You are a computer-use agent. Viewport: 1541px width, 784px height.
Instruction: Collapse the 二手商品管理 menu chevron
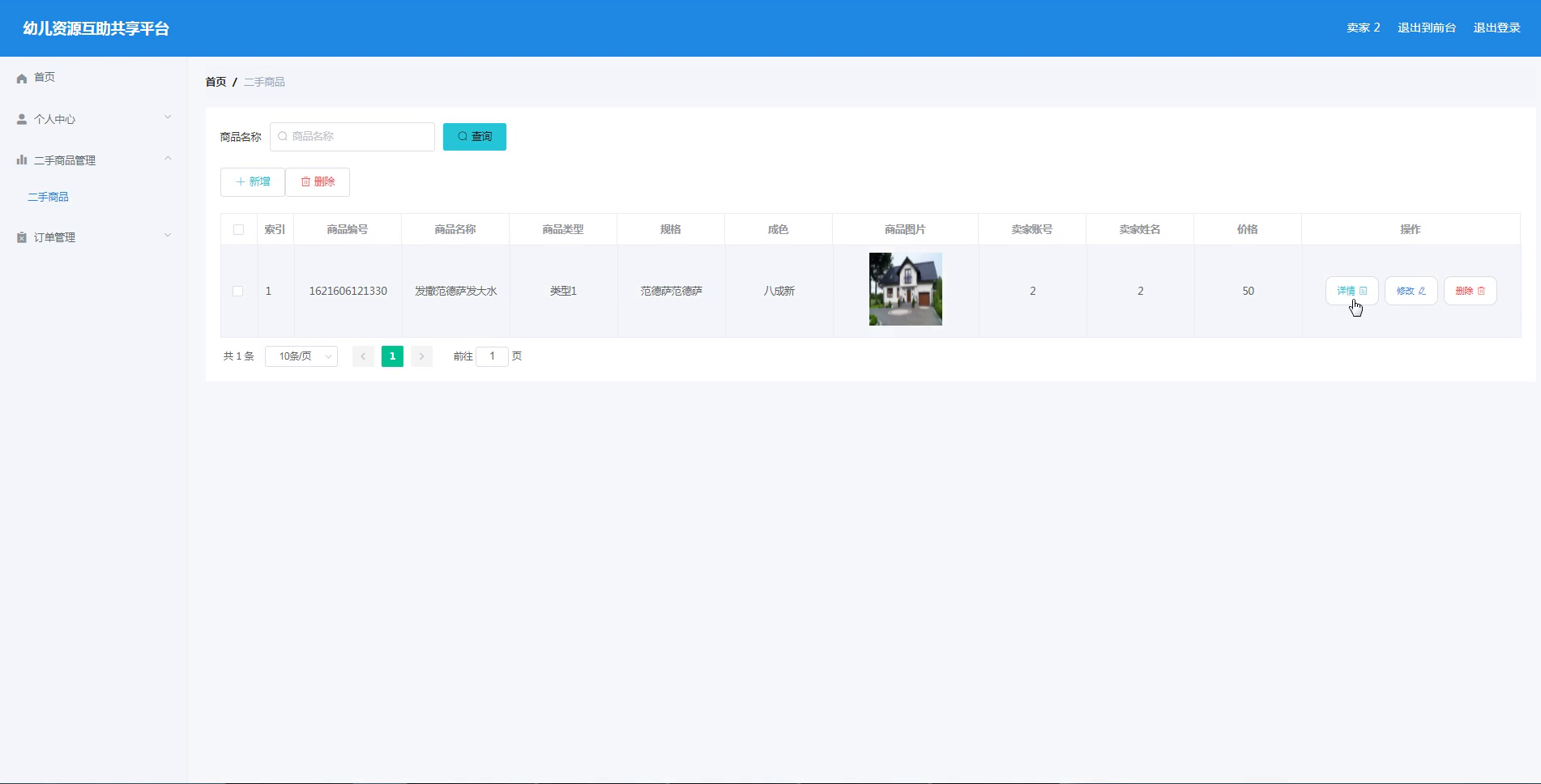coord(168,159)
